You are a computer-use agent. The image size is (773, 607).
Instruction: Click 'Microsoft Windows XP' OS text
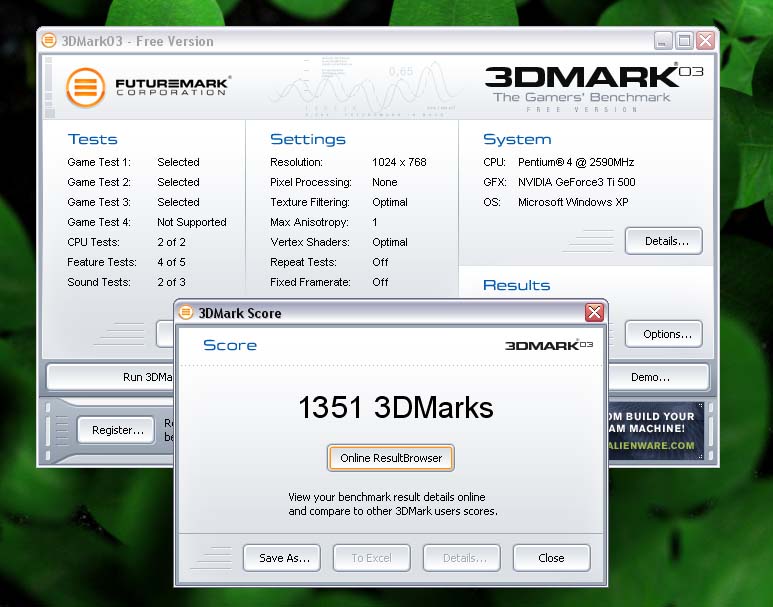point(573,202)
